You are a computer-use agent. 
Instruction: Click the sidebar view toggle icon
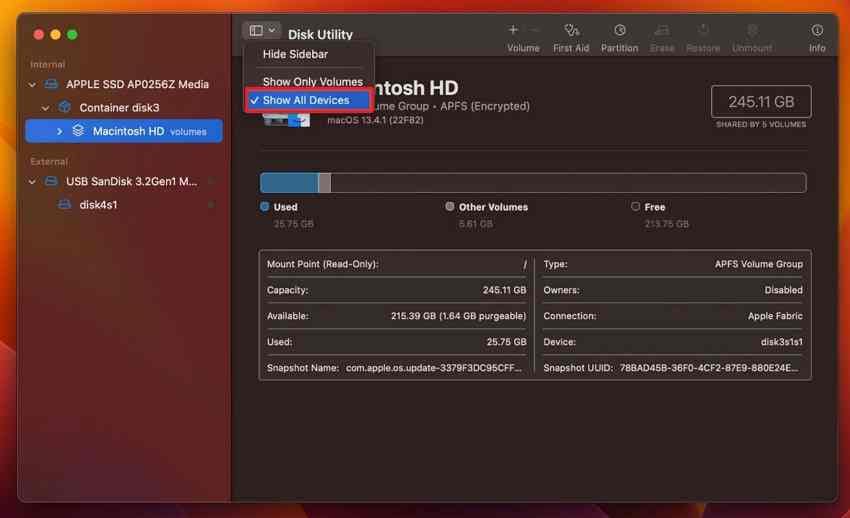click(256, 30)
